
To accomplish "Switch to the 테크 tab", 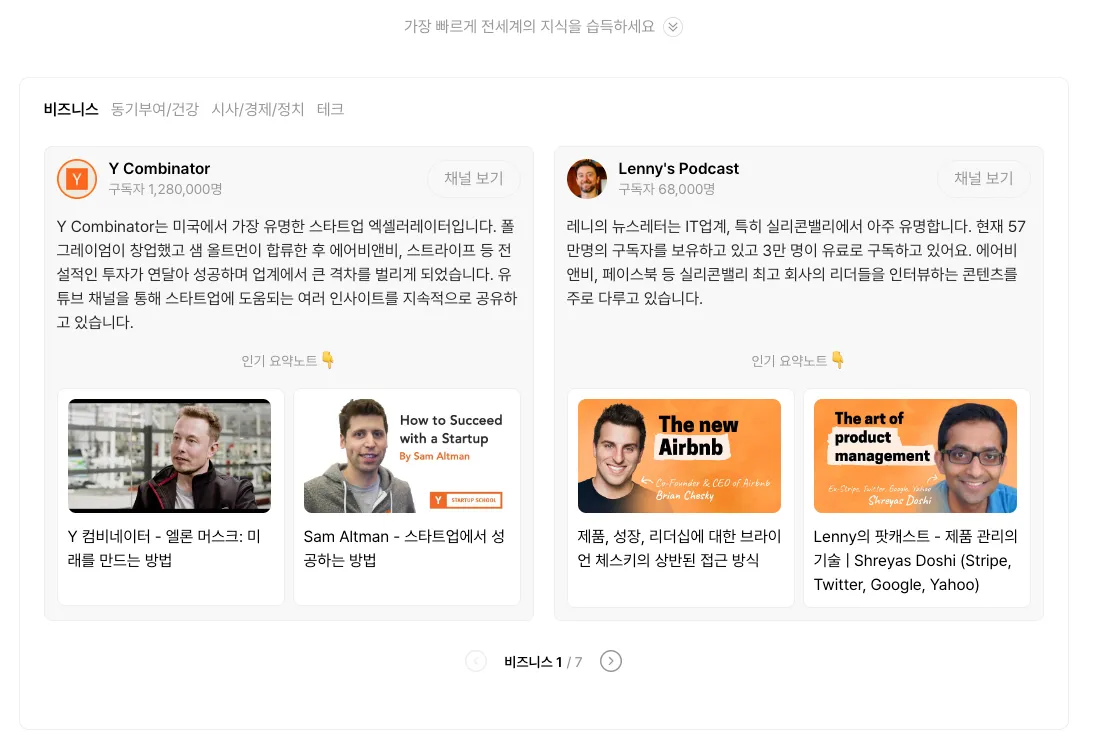I will click(330, 109).
